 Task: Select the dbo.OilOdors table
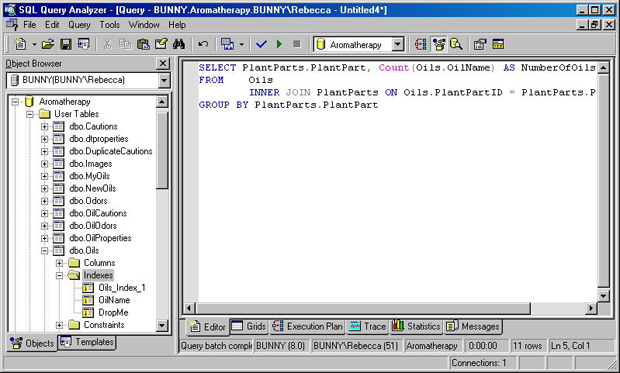[93, 225]
